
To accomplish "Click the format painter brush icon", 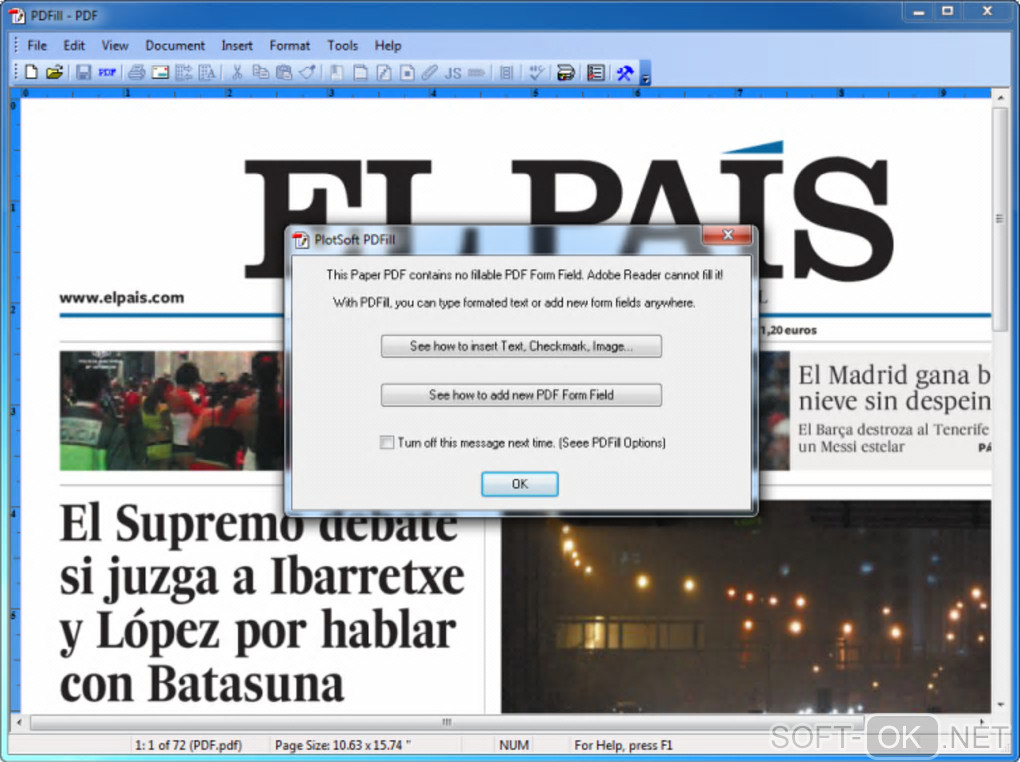I will 307,72.
